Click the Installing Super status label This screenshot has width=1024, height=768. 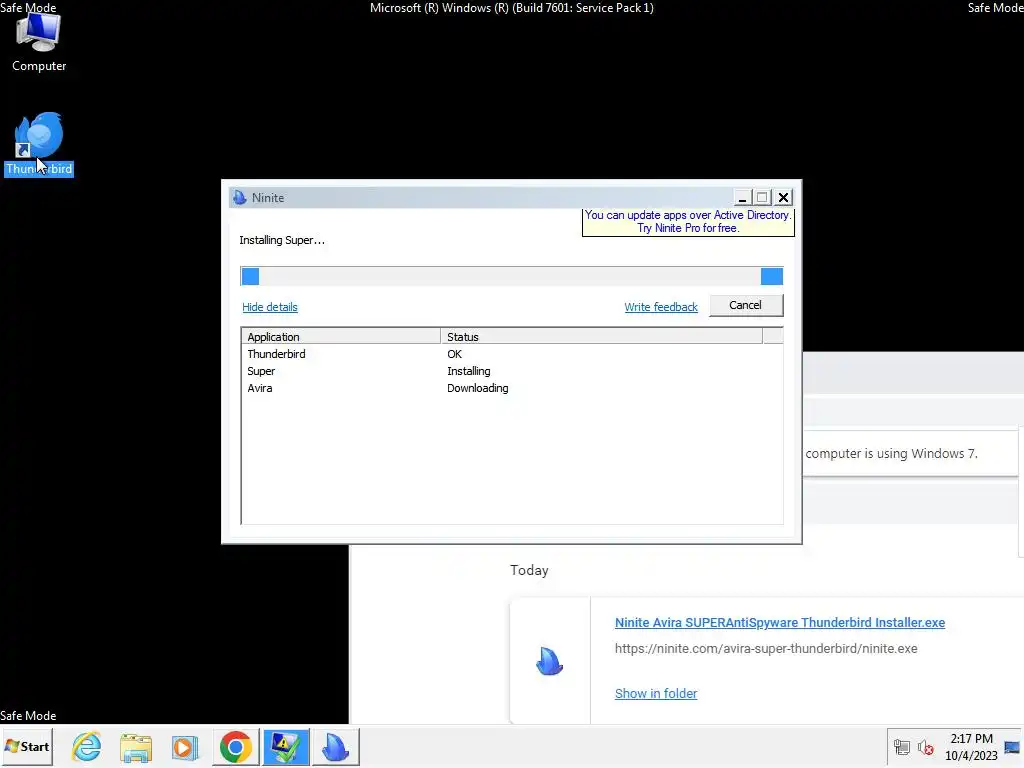(x=282, y=240)
